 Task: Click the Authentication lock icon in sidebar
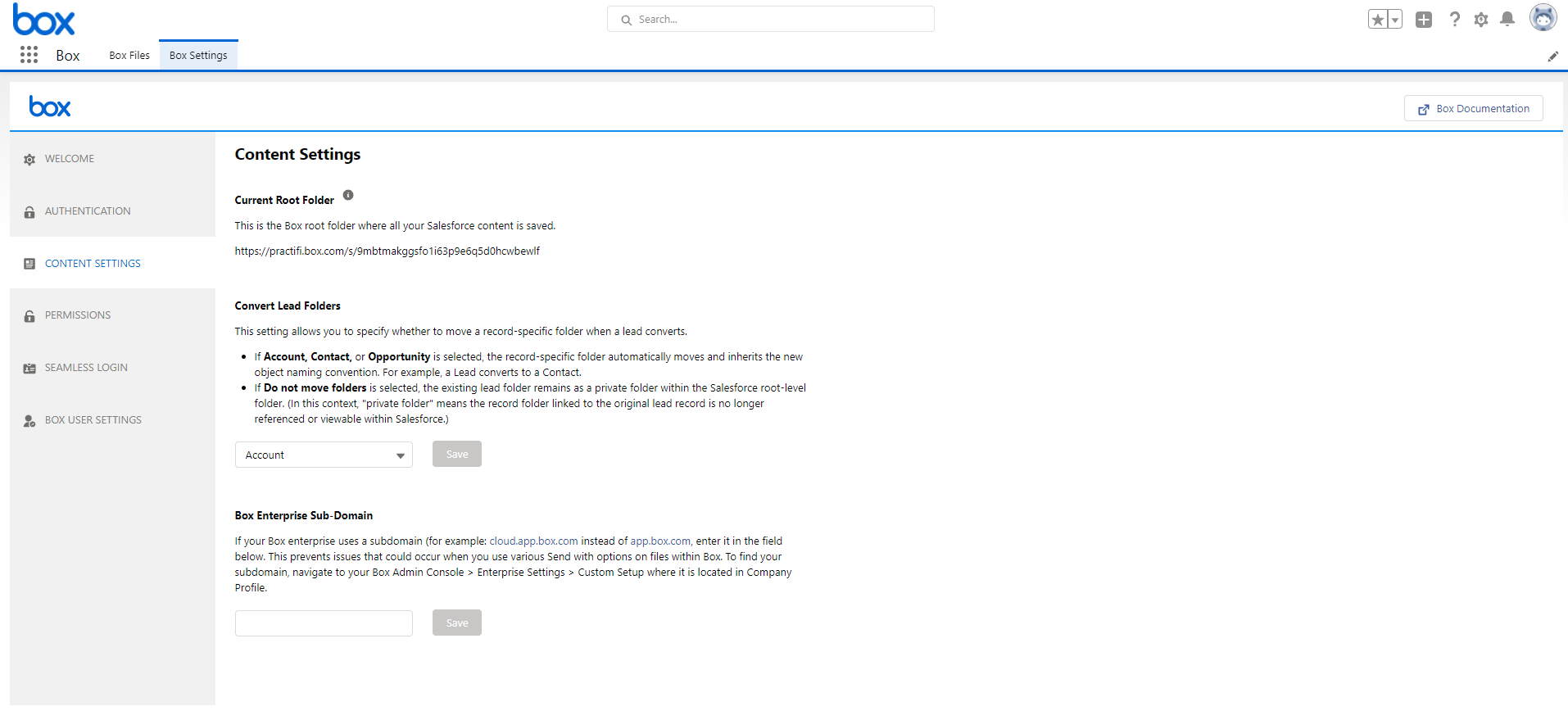(29, 212)
